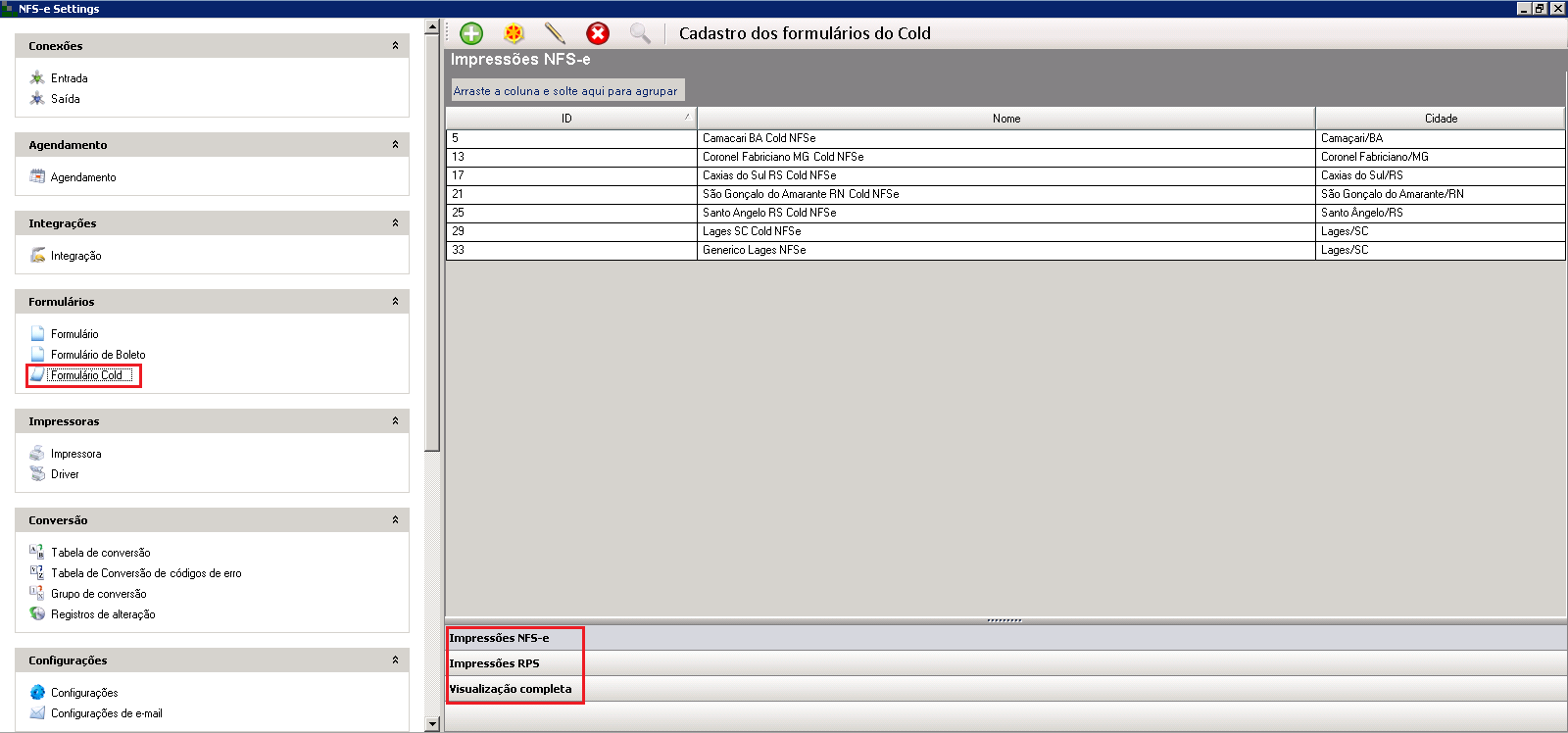Open Saída connection icon in sidebar
This screenshot has height=733, width=1568.
[x=37, y=98]
